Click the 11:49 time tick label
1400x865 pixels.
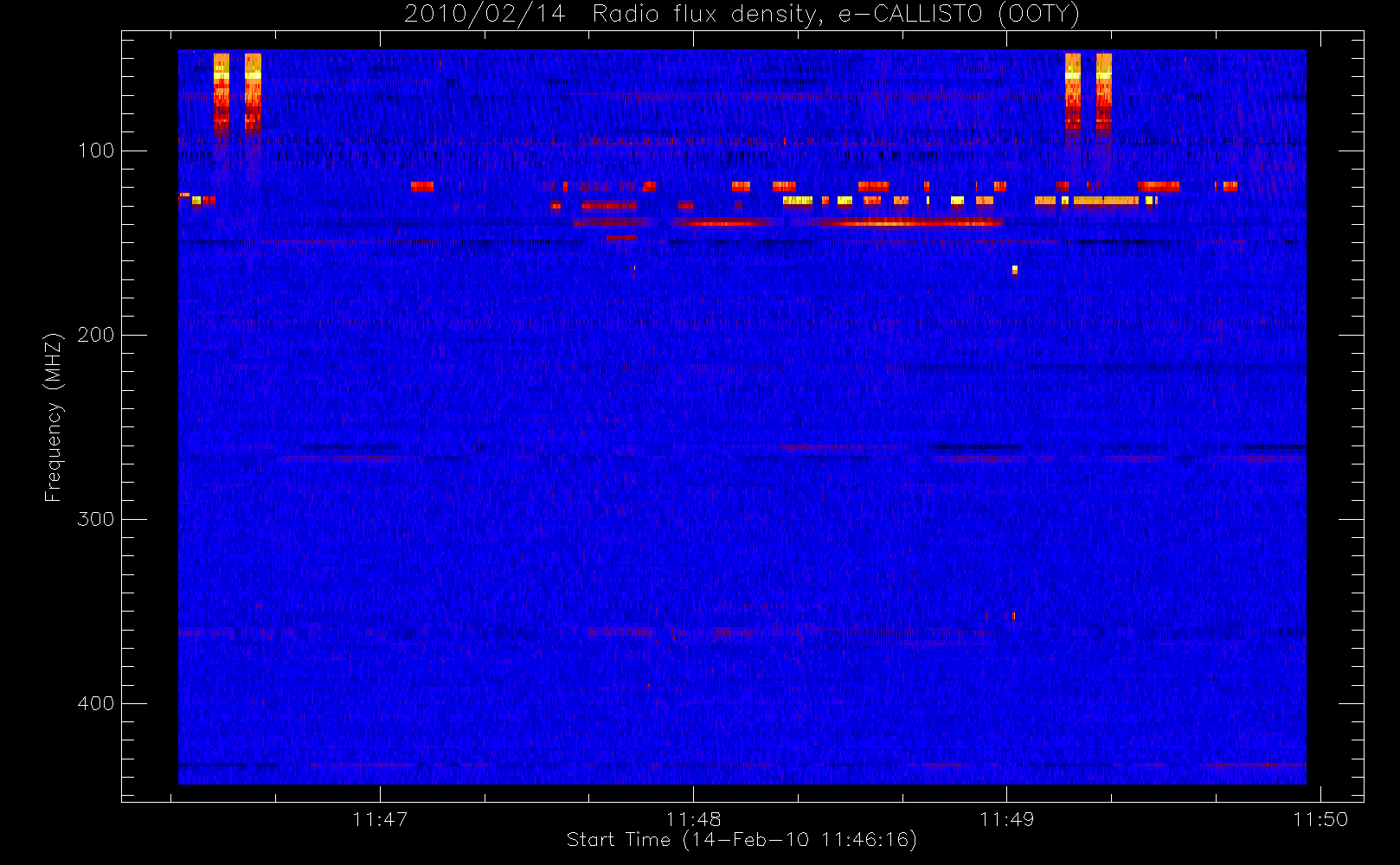pyautogui.click(x=1006, y=819)
